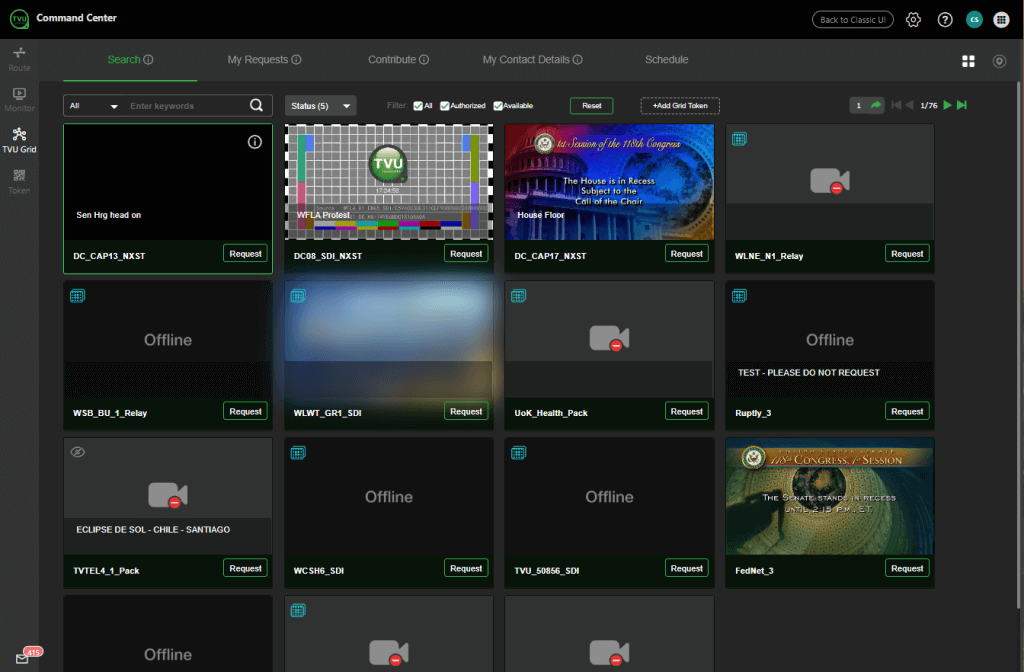Open the Status (5) dropdown

point(320,106)
